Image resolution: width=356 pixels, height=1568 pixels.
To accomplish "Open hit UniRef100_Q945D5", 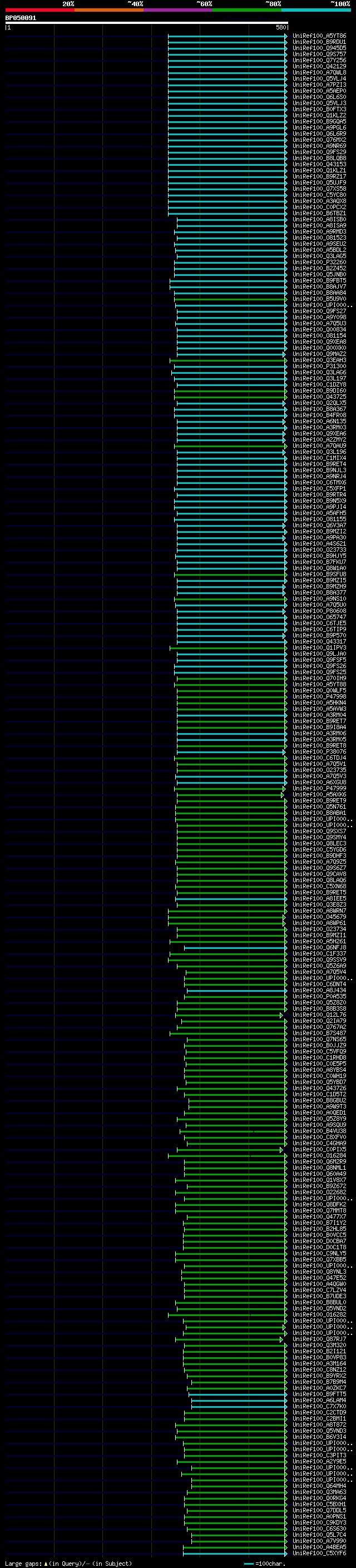I will click(x=319, y=48).
